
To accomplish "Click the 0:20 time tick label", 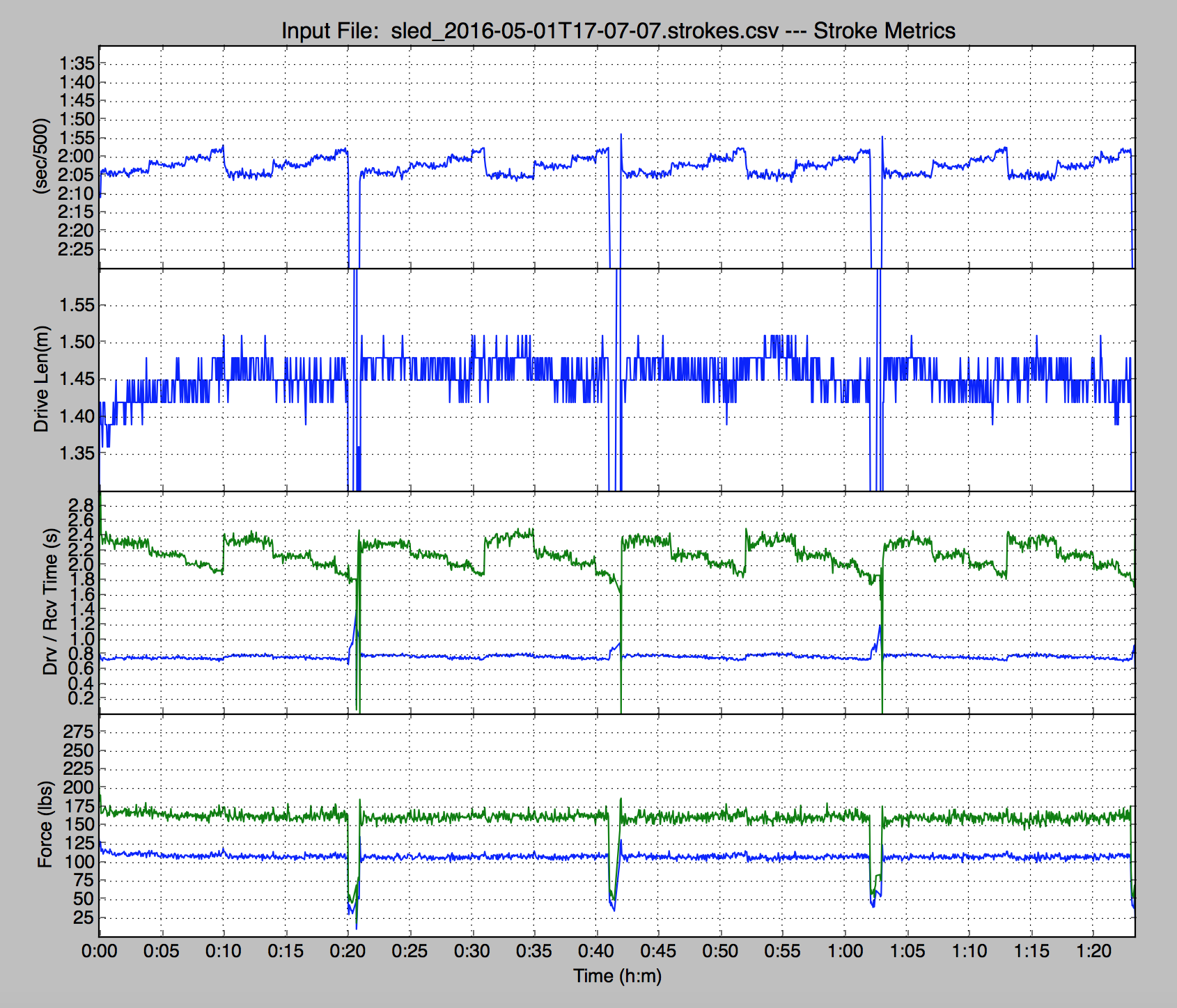I will pyautogui.click(x=348, y=951).
